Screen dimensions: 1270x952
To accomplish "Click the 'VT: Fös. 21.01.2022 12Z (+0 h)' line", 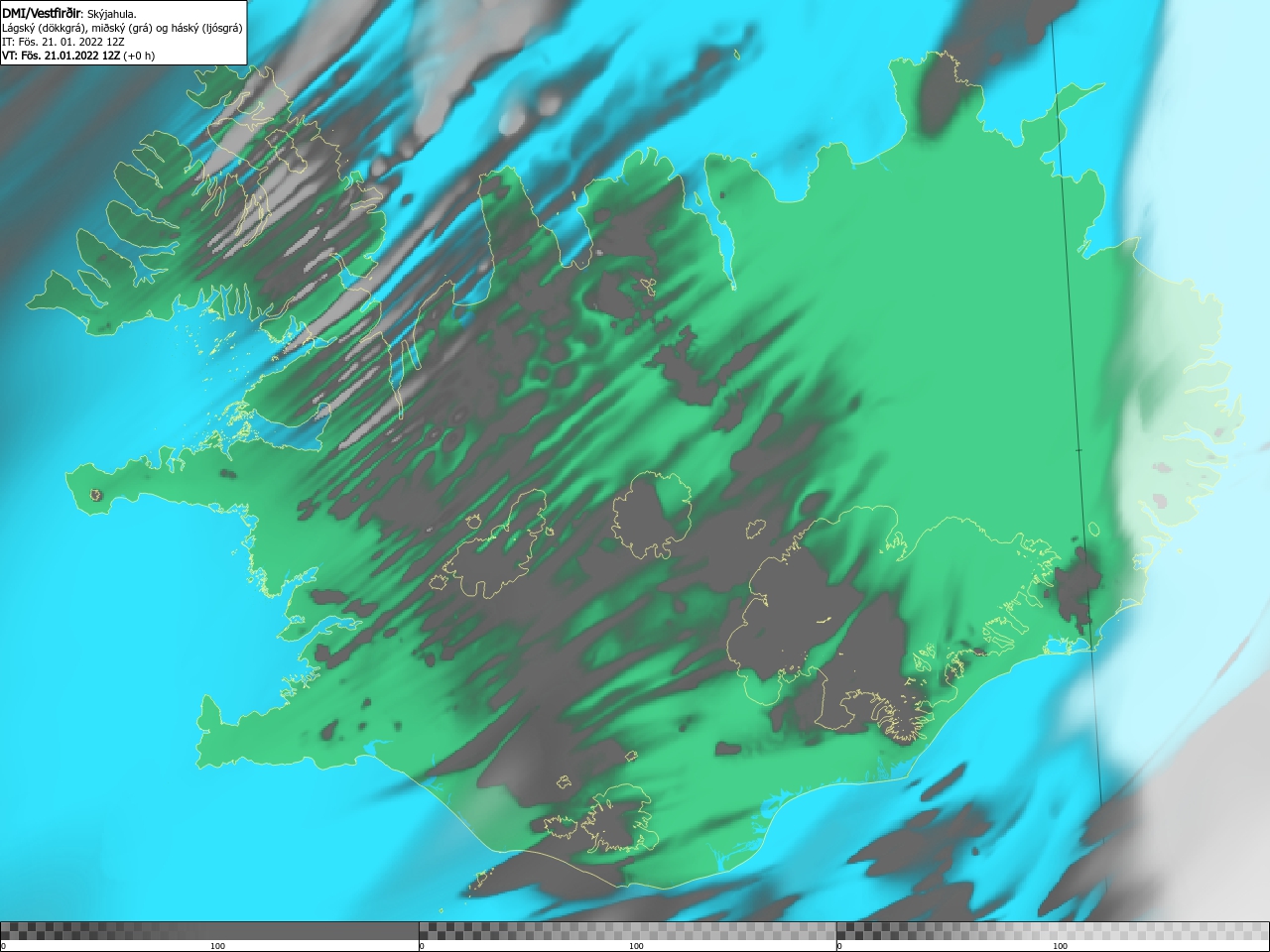I will click(x=78, y=56).
